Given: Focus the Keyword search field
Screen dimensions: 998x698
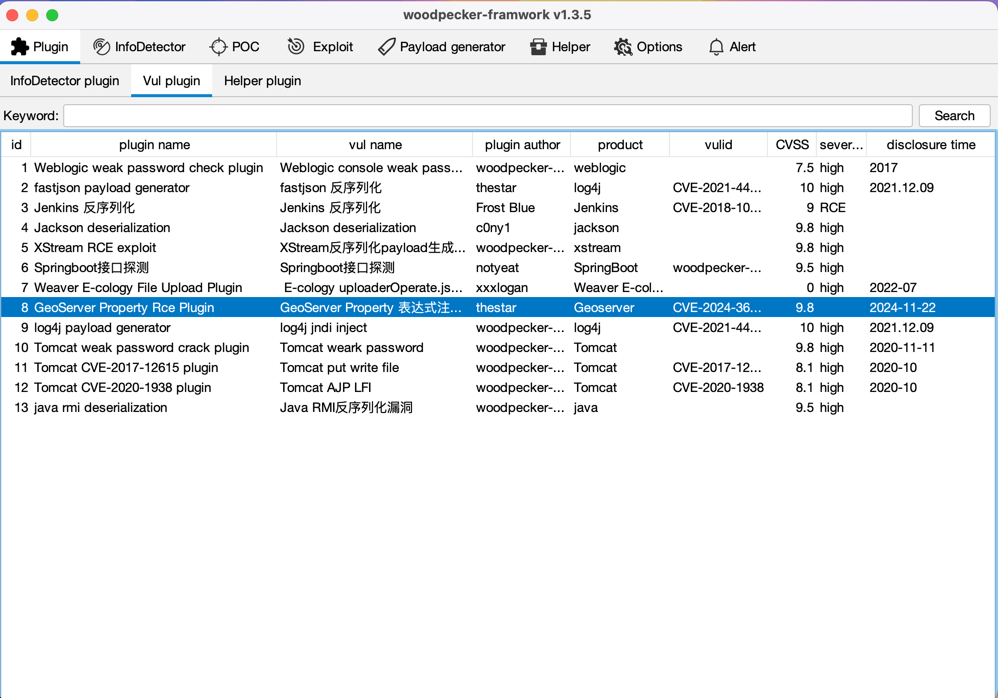Looking at the screenshot, I should (488, 116).
